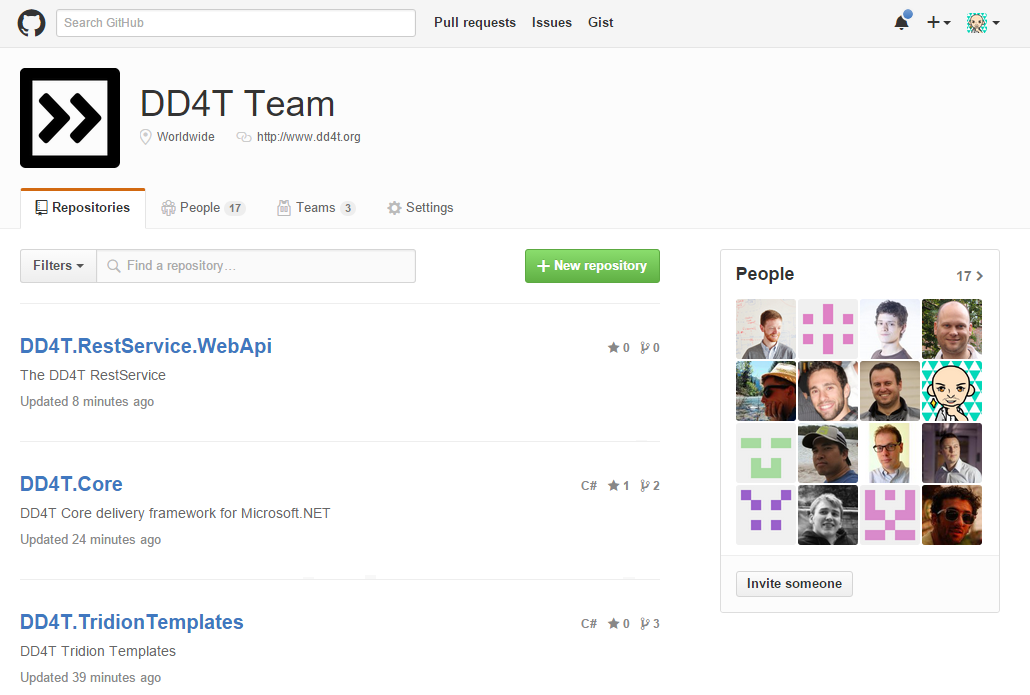1030x695 pixels.
Task: Click the fork count for DD4T.TridionTemplates
Action: tap(650, 623)
